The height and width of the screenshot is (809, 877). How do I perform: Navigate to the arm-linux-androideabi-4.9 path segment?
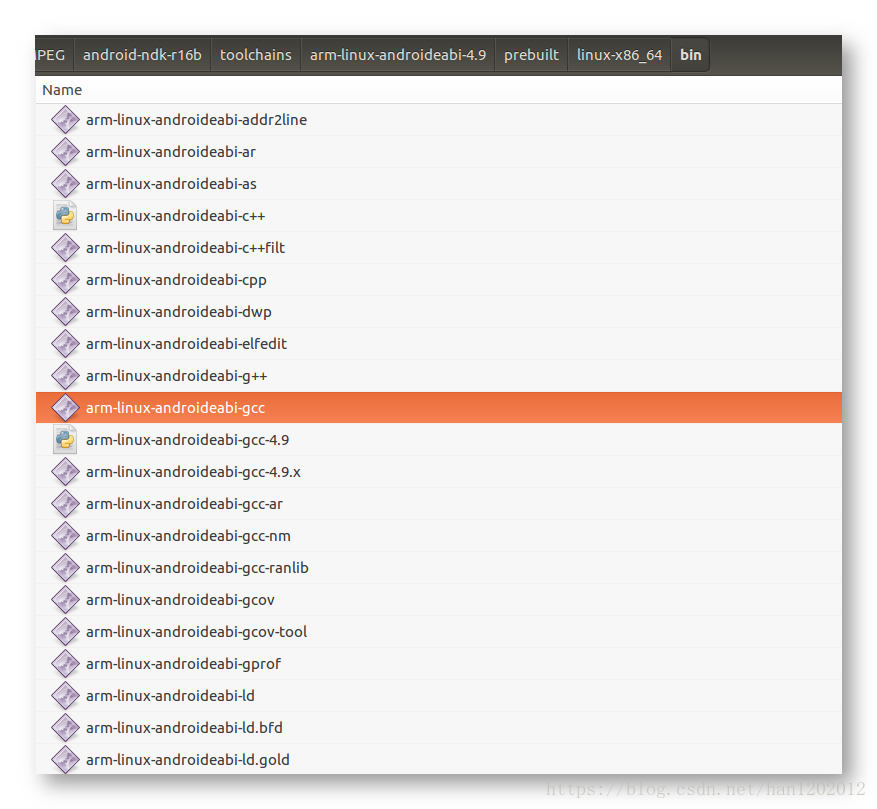(x=398, y=55)
